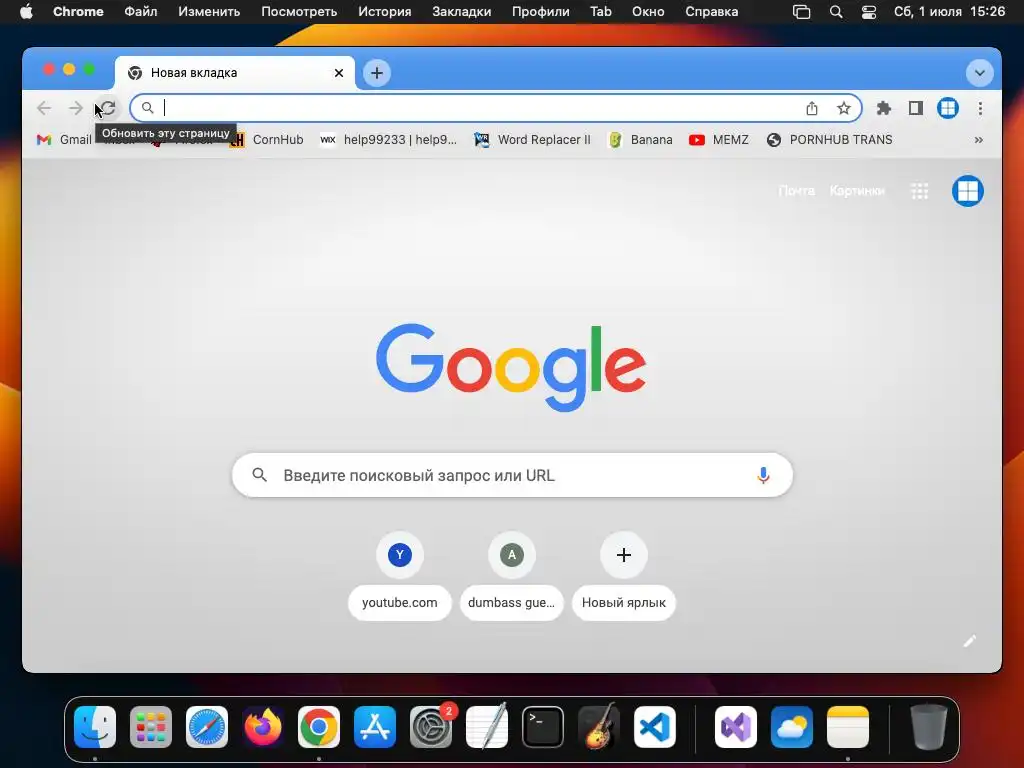Launch Visual Studio Code from the Dock
The height and width of the screenshot is (768, 1024).
click(x=655, y=727)
